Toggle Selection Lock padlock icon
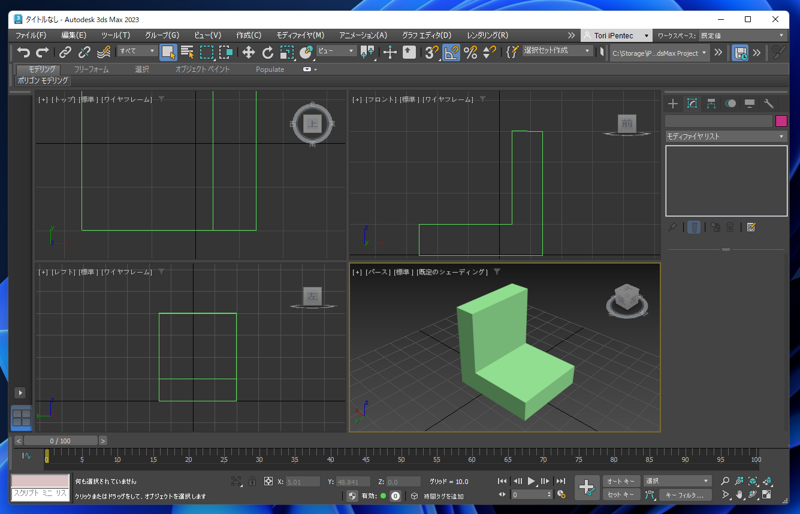The width and height of the screenshot is (800, 514). pyautogui.click(x=252, y=481)
